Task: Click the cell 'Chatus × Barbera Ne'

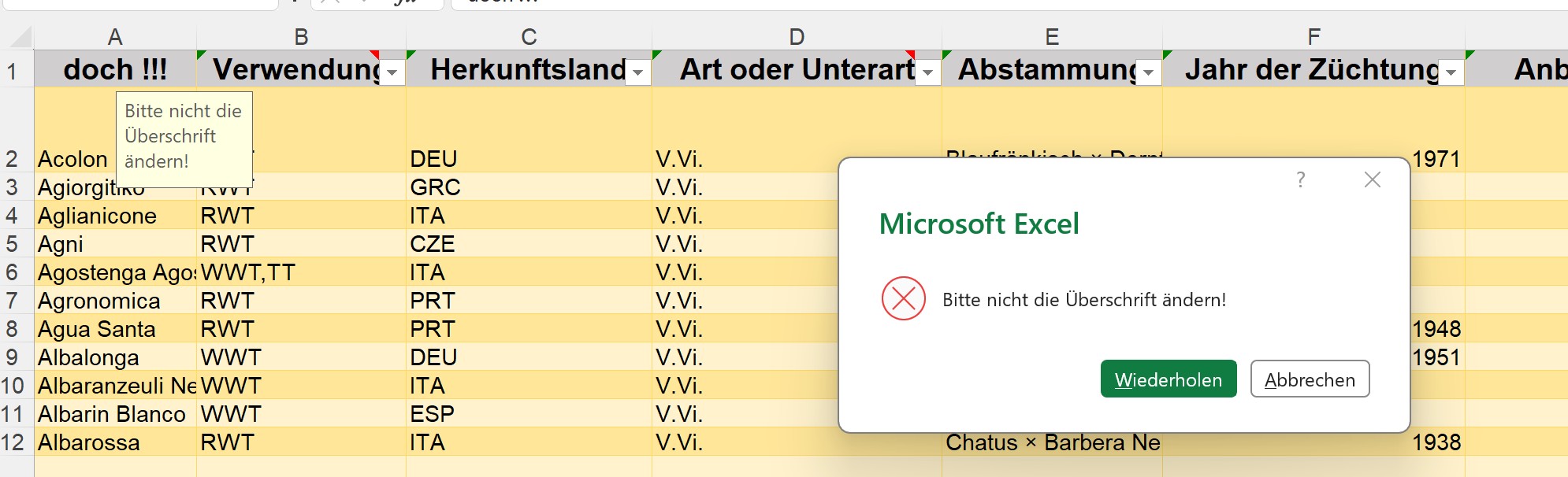Action: (1051, 443)
